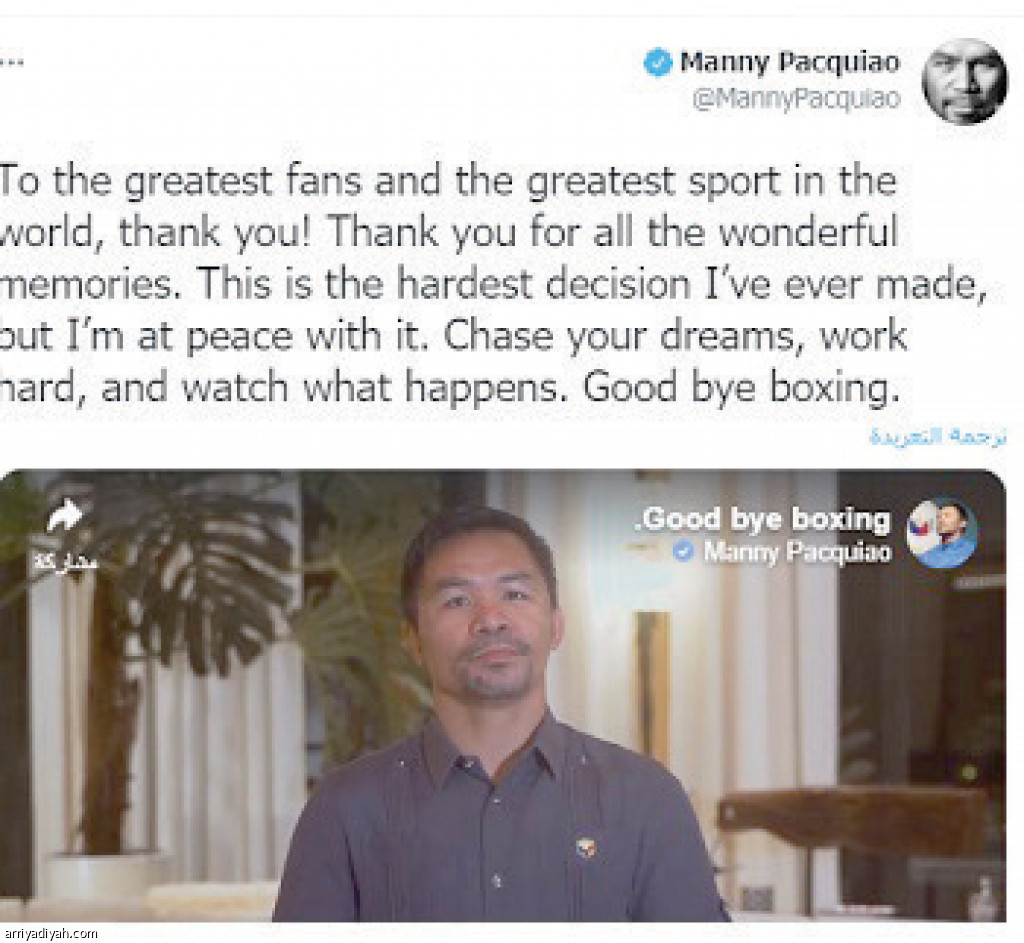Open the 'Good bye boxing' video title
Screen dimensions: 1024x943
click(762, 519)
